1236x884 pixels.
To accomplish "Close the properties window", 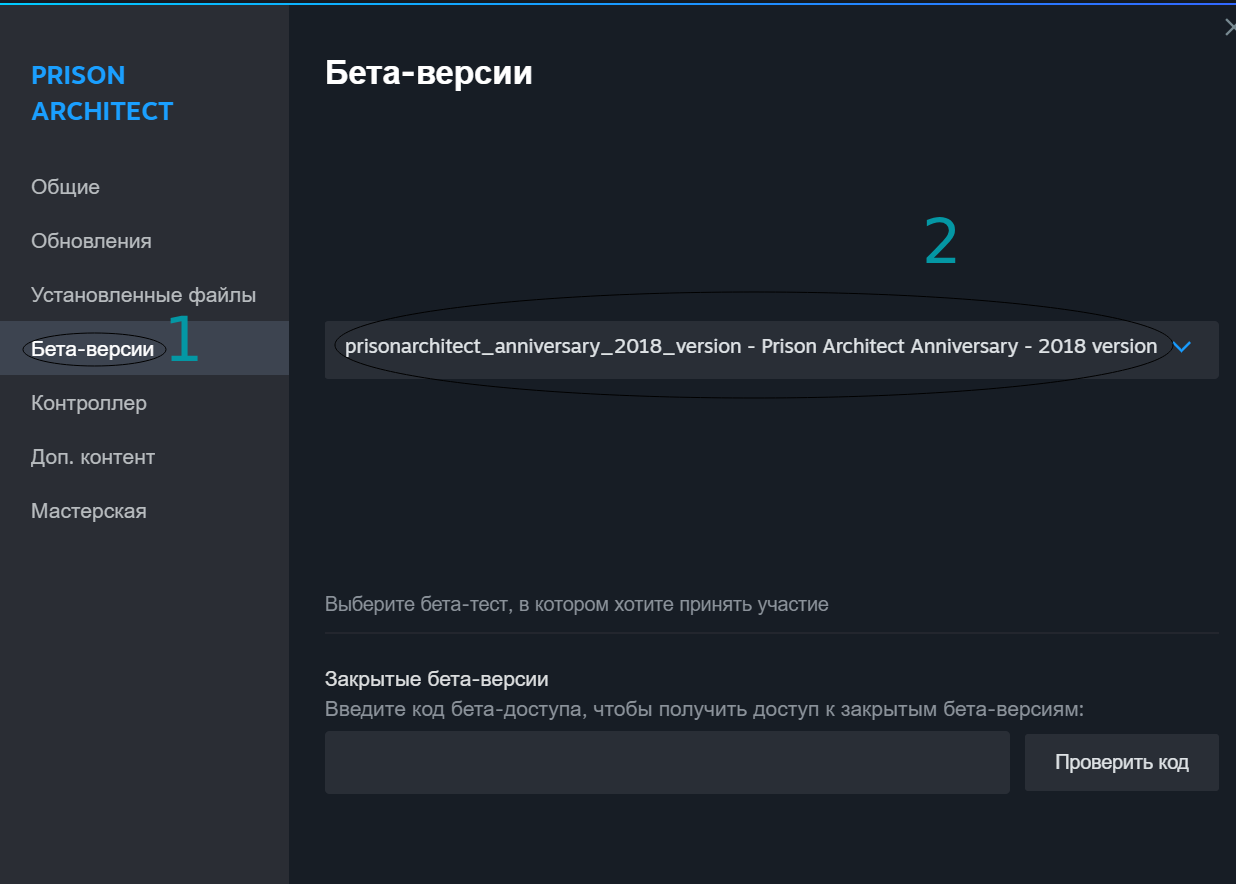I will coord(1229,28).
